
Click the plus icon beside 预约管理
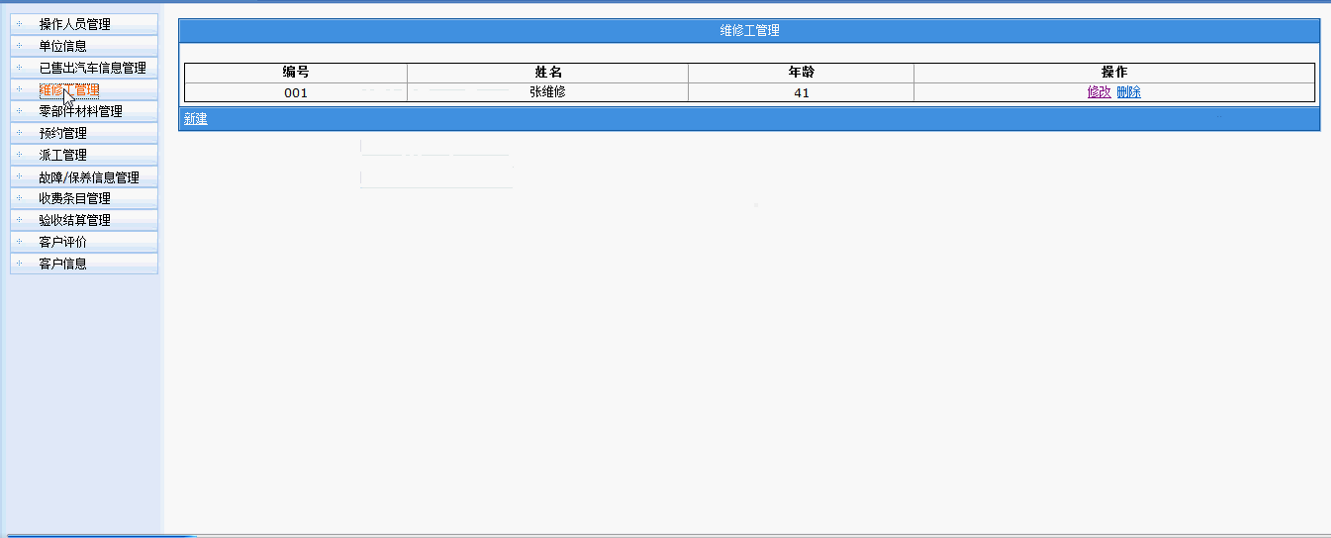(x=19, y=133)
